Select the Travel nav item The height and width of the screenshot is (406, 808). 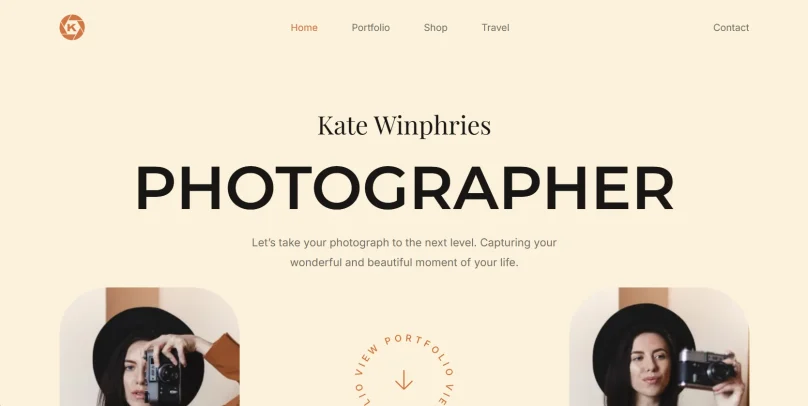[x=495, y=28]
